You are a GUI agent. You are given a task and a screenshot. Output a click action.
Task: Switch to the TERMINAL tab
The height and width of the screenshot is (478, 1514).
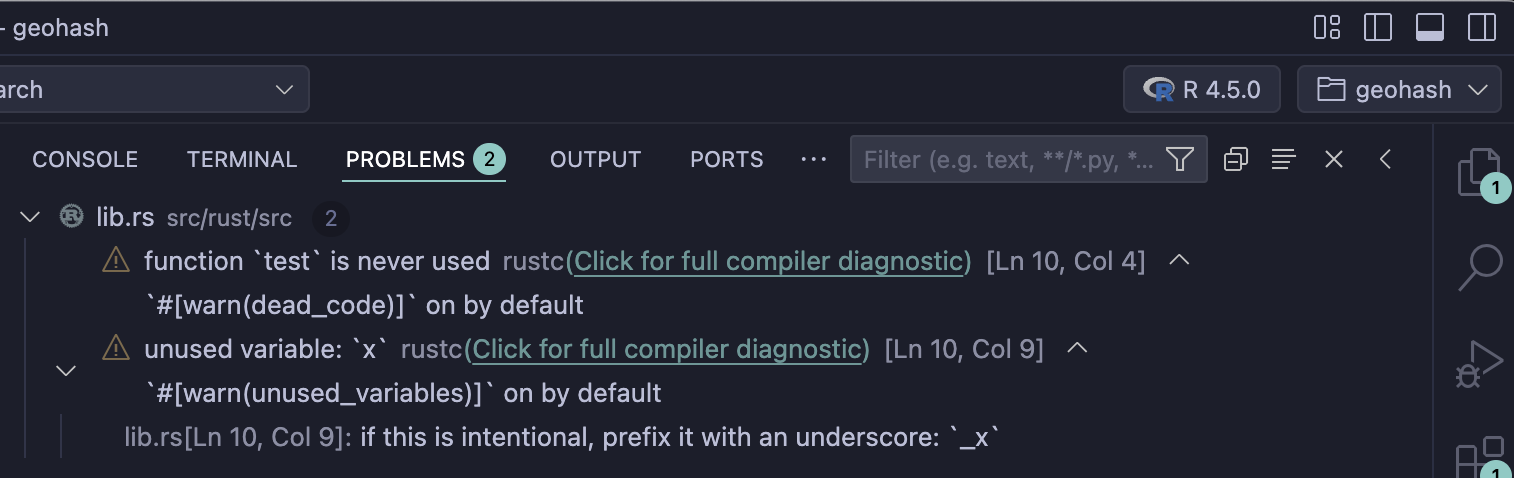point(242,160)
